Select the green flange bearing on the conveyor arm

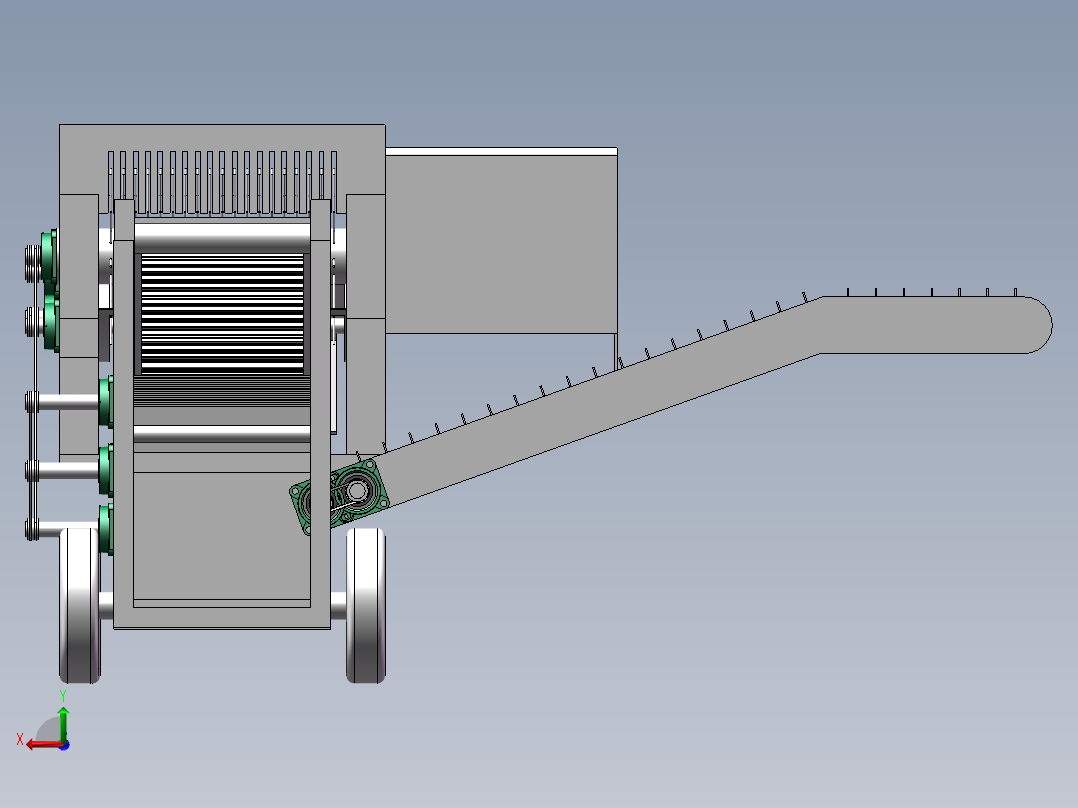click(x=357, y=488)
